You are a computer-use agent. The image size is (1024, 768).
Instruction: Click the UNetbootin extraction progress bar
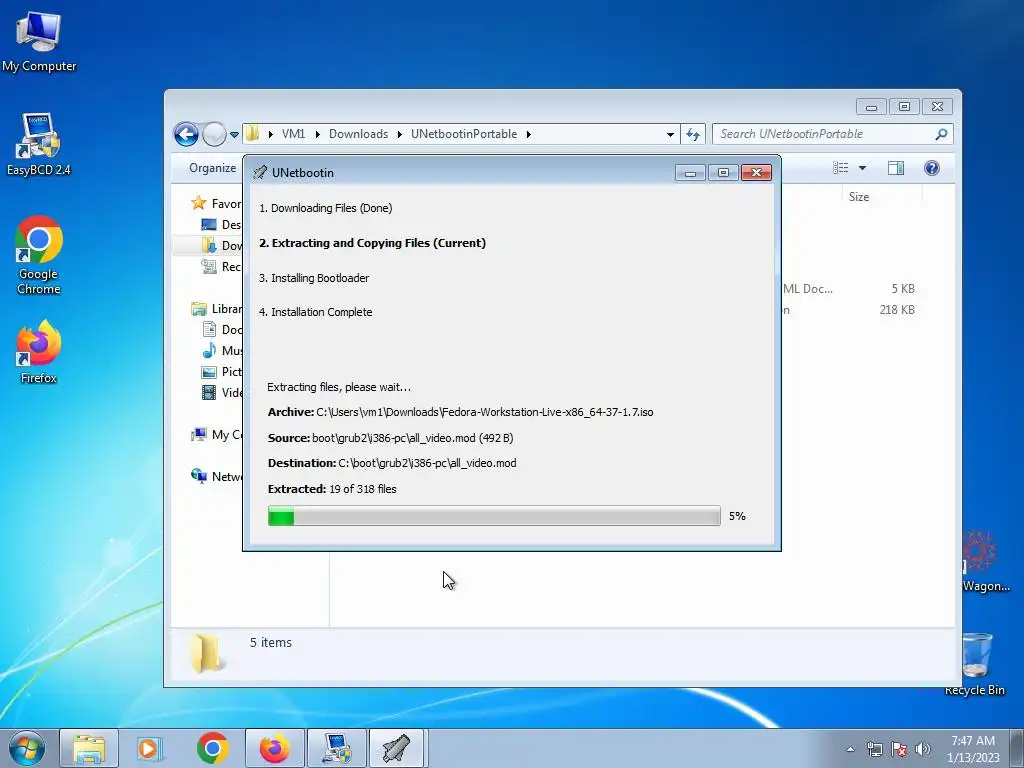pyautogui.click(x=494, y=516)
